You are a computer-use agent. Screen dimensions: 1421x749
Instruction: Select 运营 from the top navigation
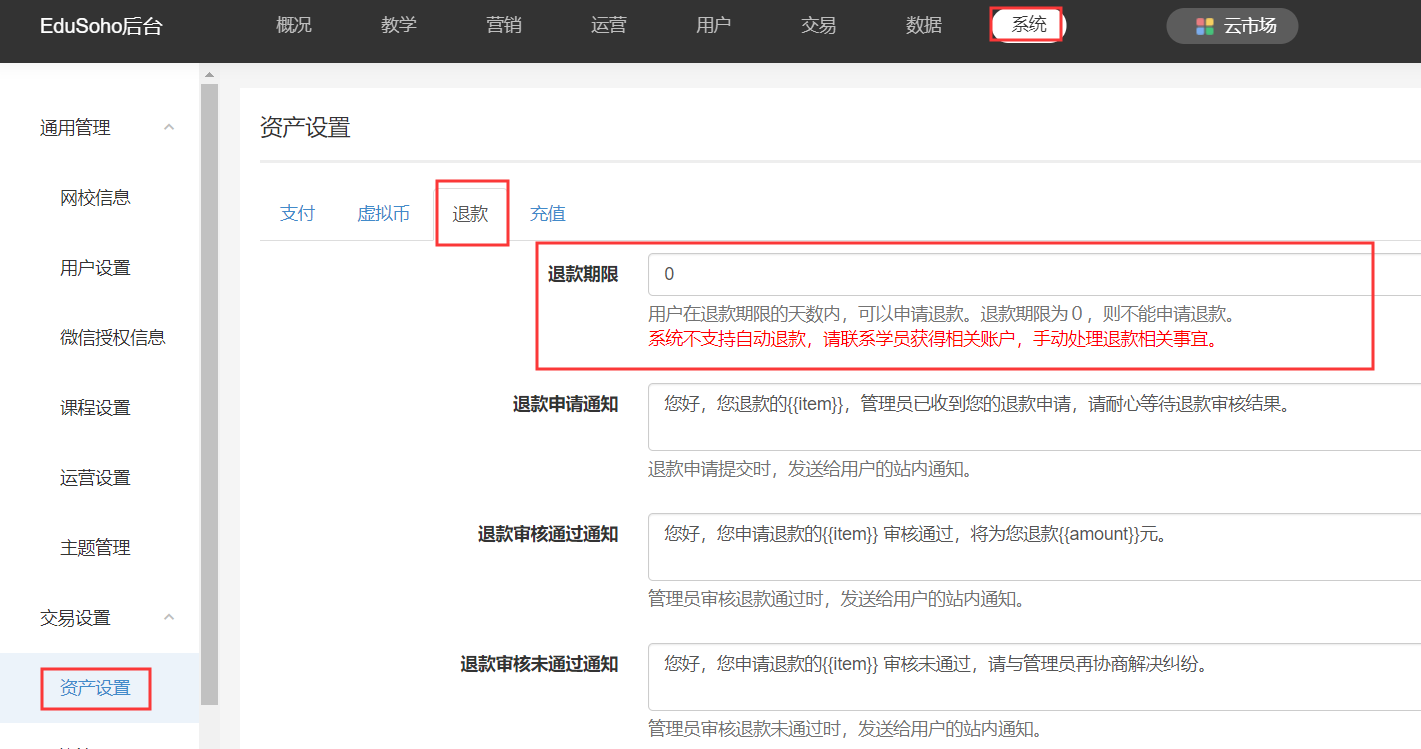pyautogui.click(x=609, y=25)
